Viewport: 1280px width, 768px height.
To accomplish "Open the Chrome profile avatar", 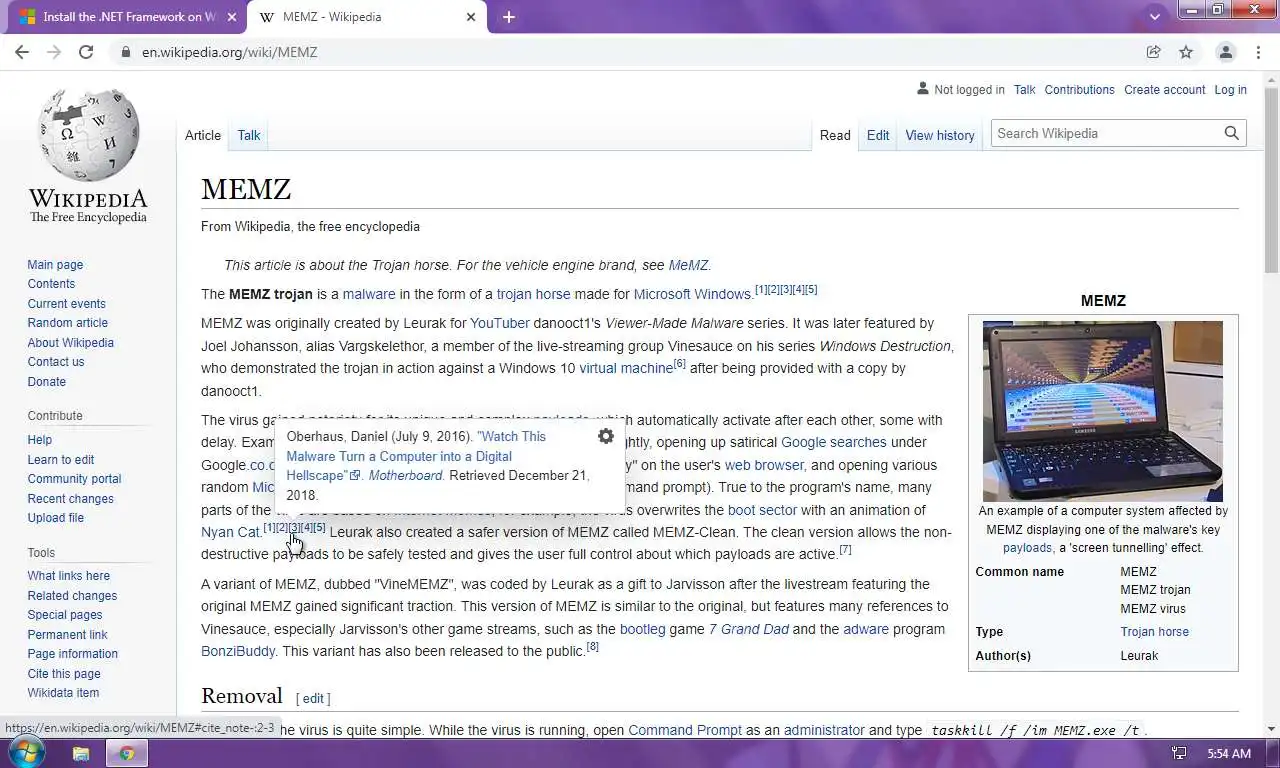I will pyautogui.click(x=1226, y=52).
